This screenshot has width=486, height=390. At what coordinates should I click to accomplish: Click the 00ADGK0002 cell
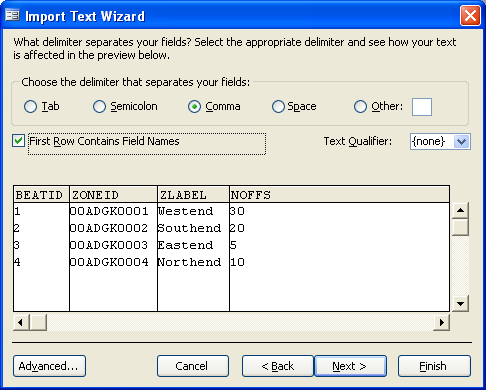click(x=113, y=228)
